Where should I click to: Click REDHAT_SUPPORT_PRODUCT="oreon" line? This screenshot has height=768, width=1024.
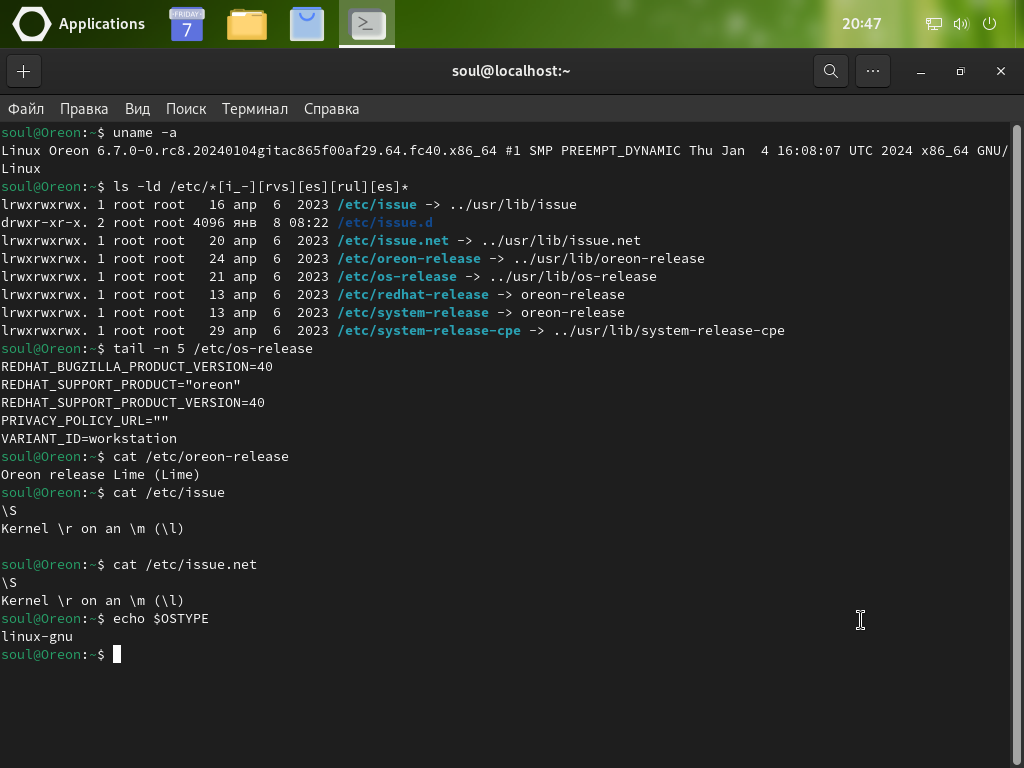[x=121, y=385]
